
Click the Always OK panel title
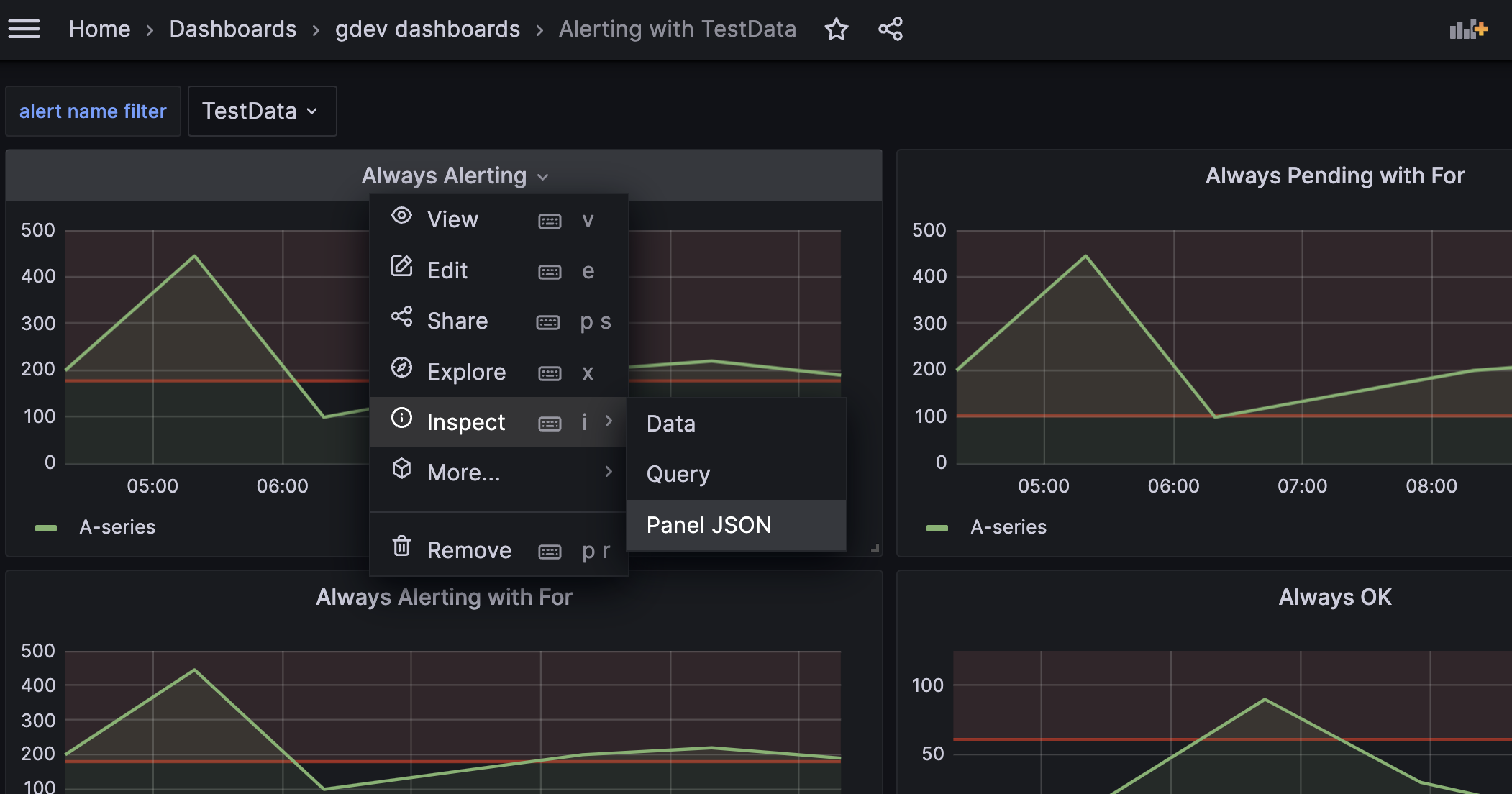coord(1334,597)
